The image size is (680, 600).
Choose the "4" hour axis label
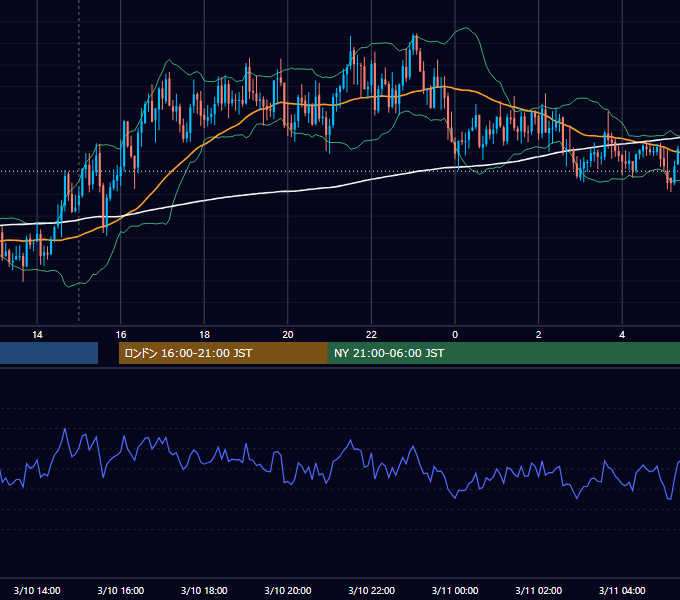(622, 335)
